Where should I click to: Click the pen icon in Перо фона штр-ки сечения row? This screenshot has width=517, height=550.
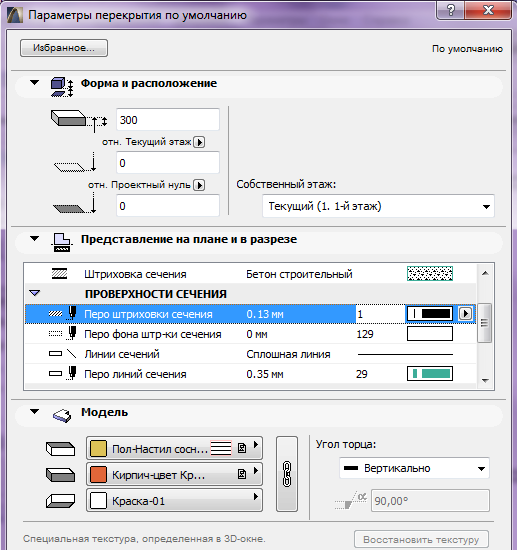point(72,333)
